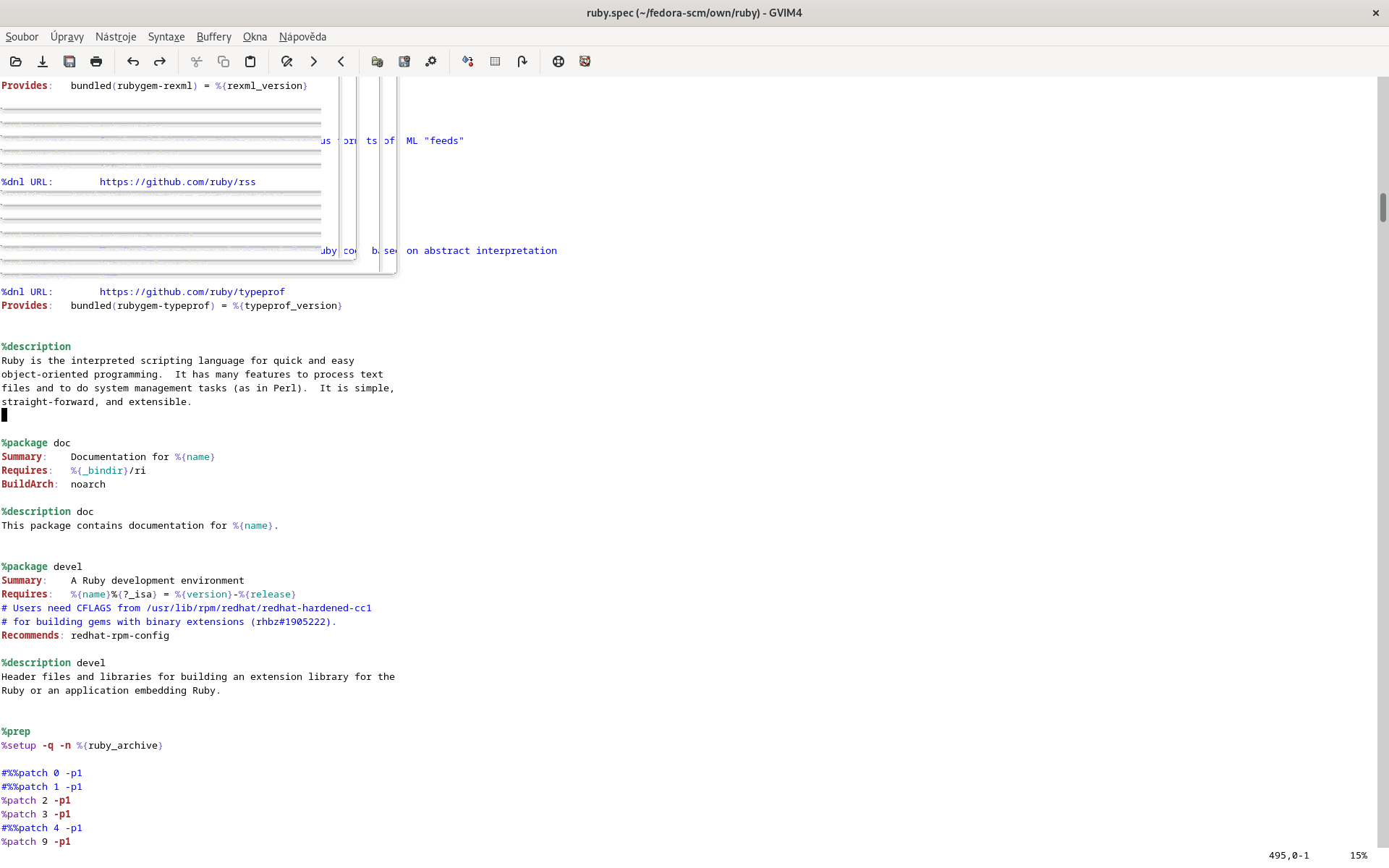Image resolution: width=1389 pixels, height=868 pixels.
Task: Click the '%patch 9' line
Action: 36,842
